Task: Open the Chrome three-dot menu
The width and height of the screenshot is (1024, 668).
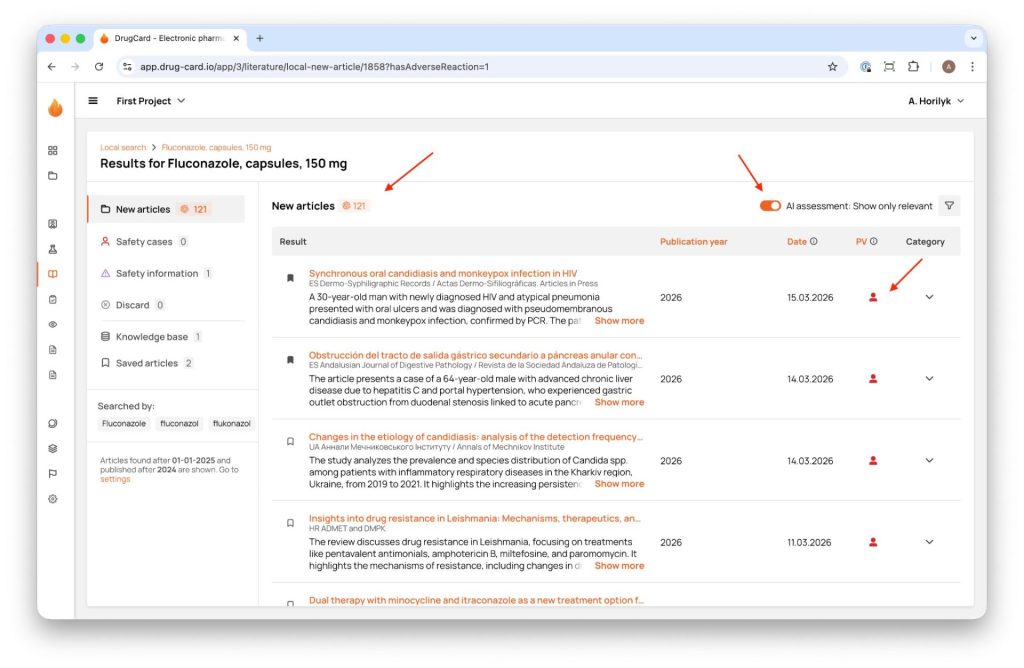Action: pyautogui.click(x=972, y=67)
